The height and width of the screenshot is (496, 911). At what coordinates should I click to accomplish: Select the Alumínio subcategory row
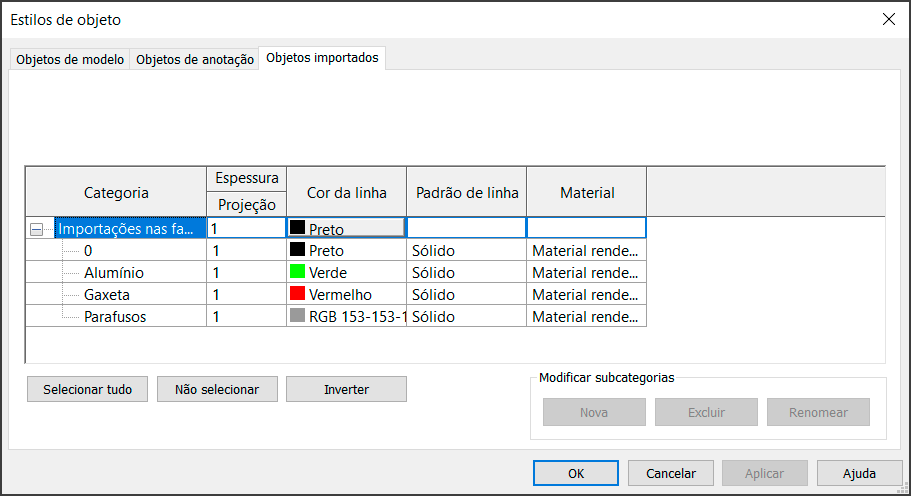[114, 273]
